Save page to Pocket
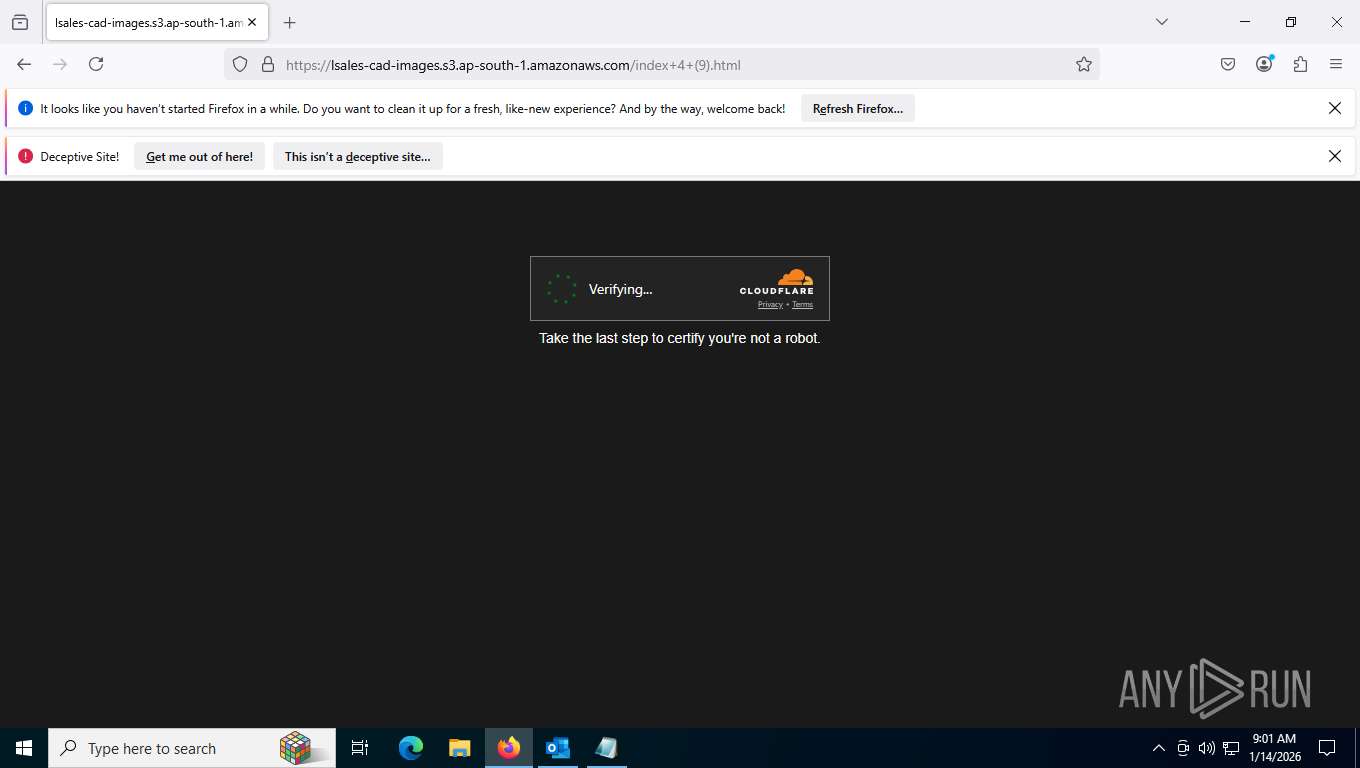1360x768 pixels. pyautogui.click(x=1228, y=64)
